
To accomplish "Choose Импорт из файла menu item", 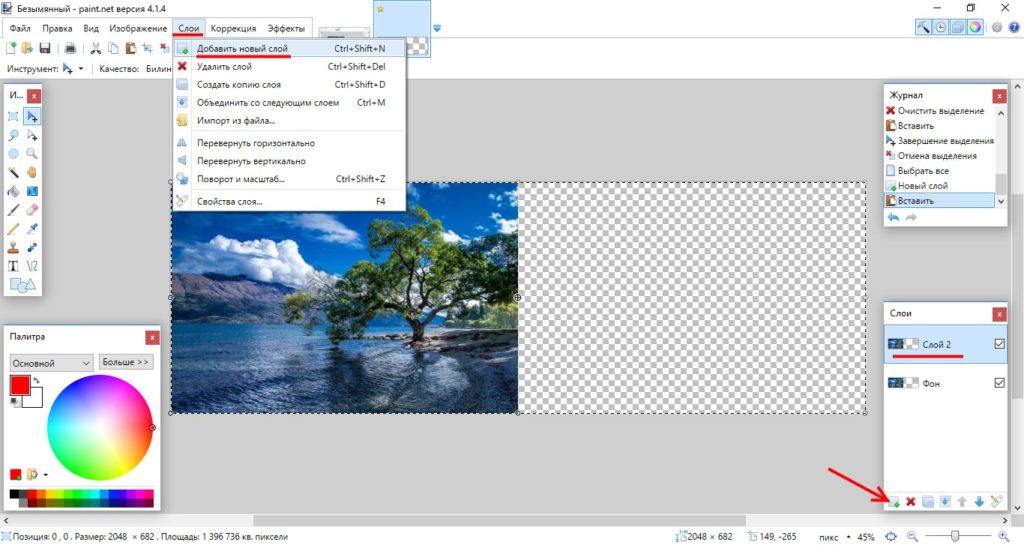I will pyautogui.click(x=291, y=120).
